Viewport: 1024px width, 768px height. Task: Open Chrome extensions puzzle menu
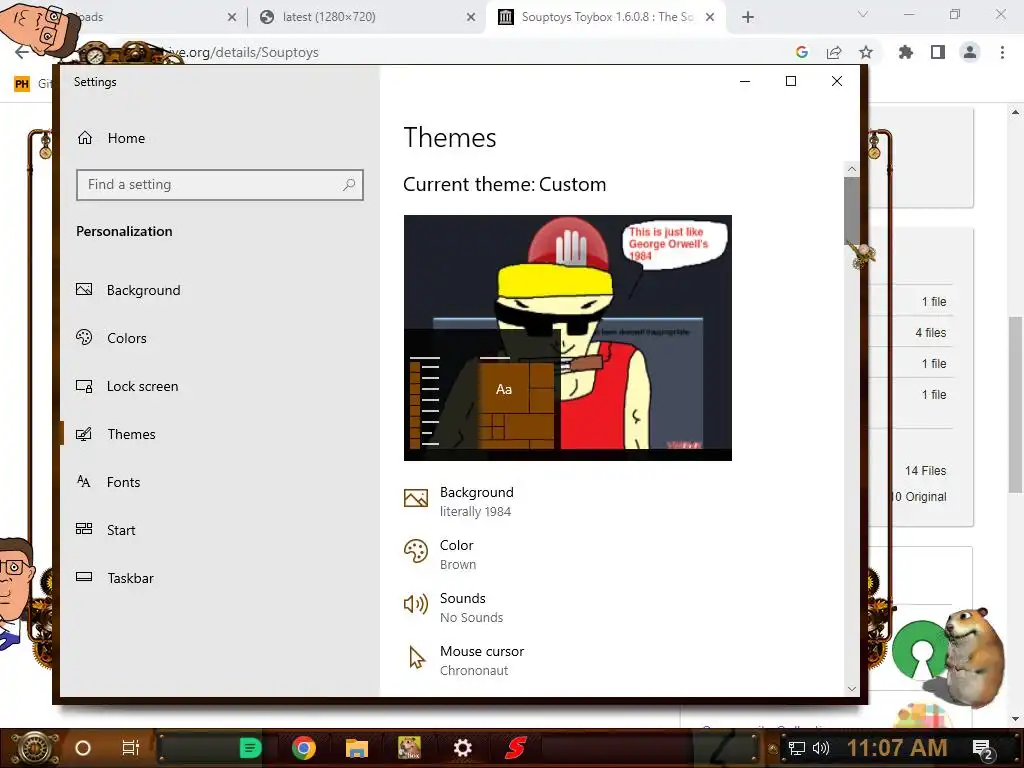[x=905, y=52]
